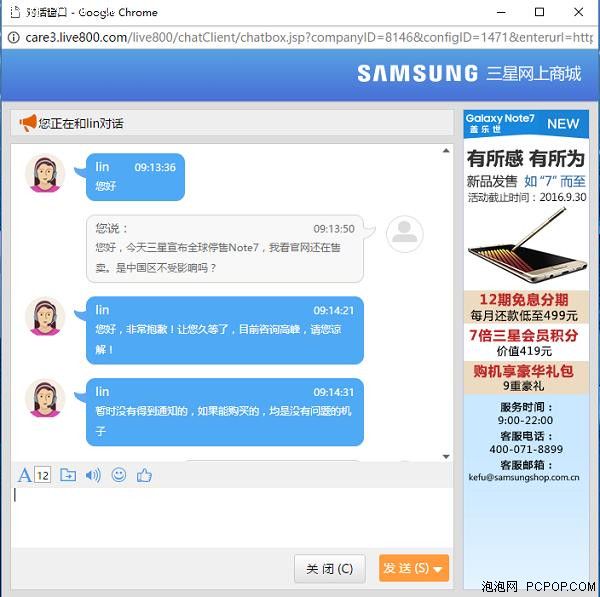Click the SAMSUNG 三星网上商城 logo

point(469,73)
